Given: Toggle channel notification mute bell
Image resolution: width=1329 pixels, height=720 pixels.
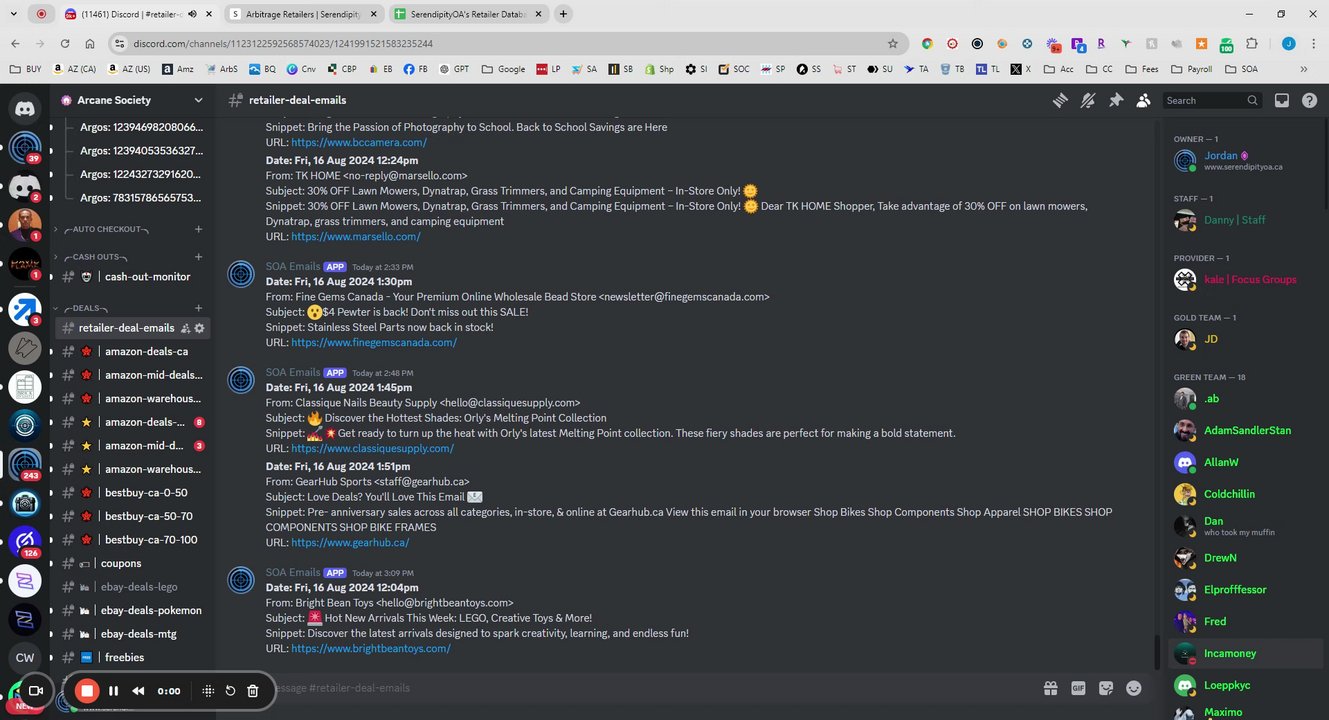Looking at the screenshot, I should tap(1088, 100).
